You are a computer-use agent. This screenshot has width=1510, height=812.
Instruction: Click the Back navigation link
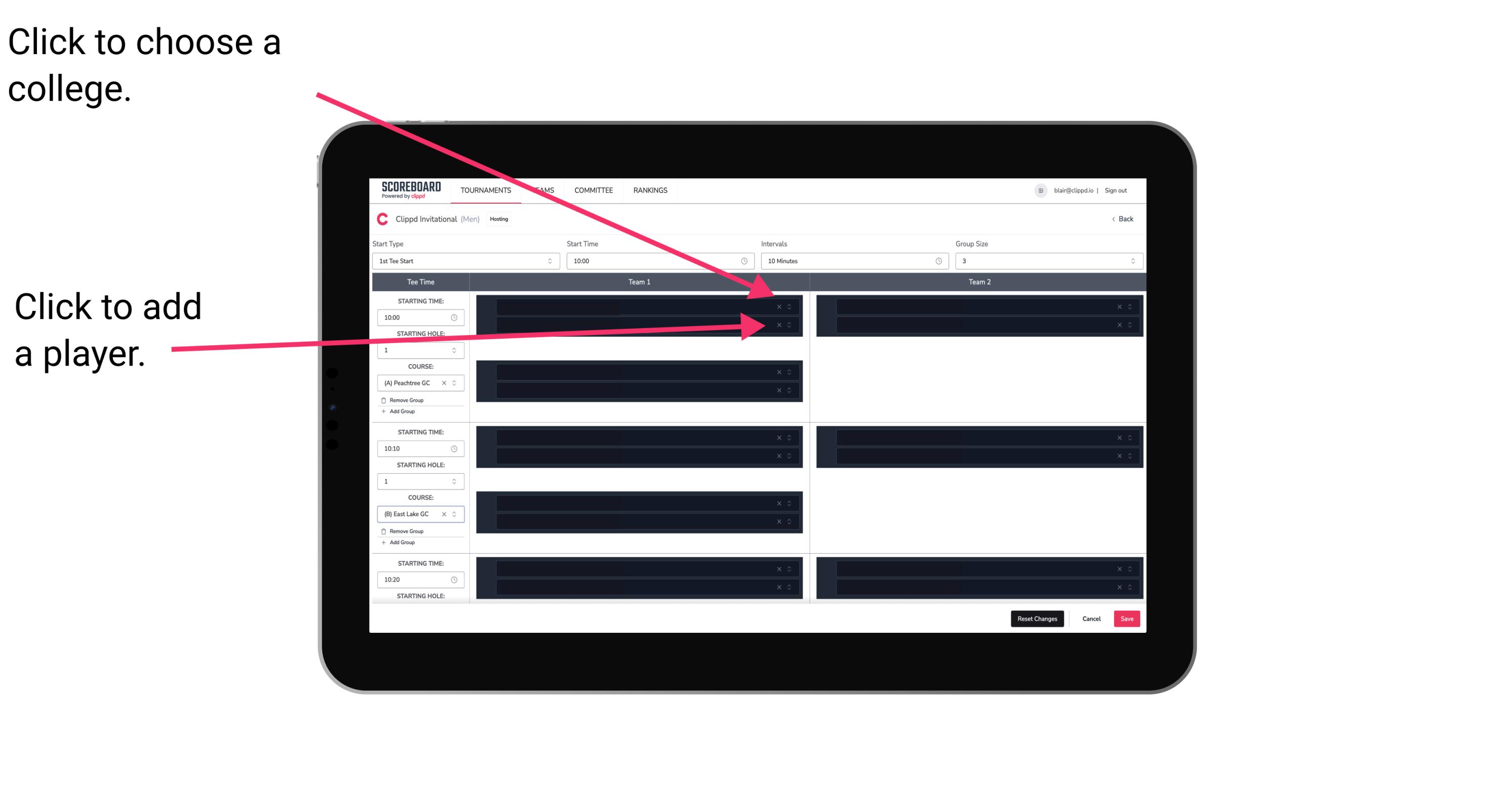(1122, 219)
